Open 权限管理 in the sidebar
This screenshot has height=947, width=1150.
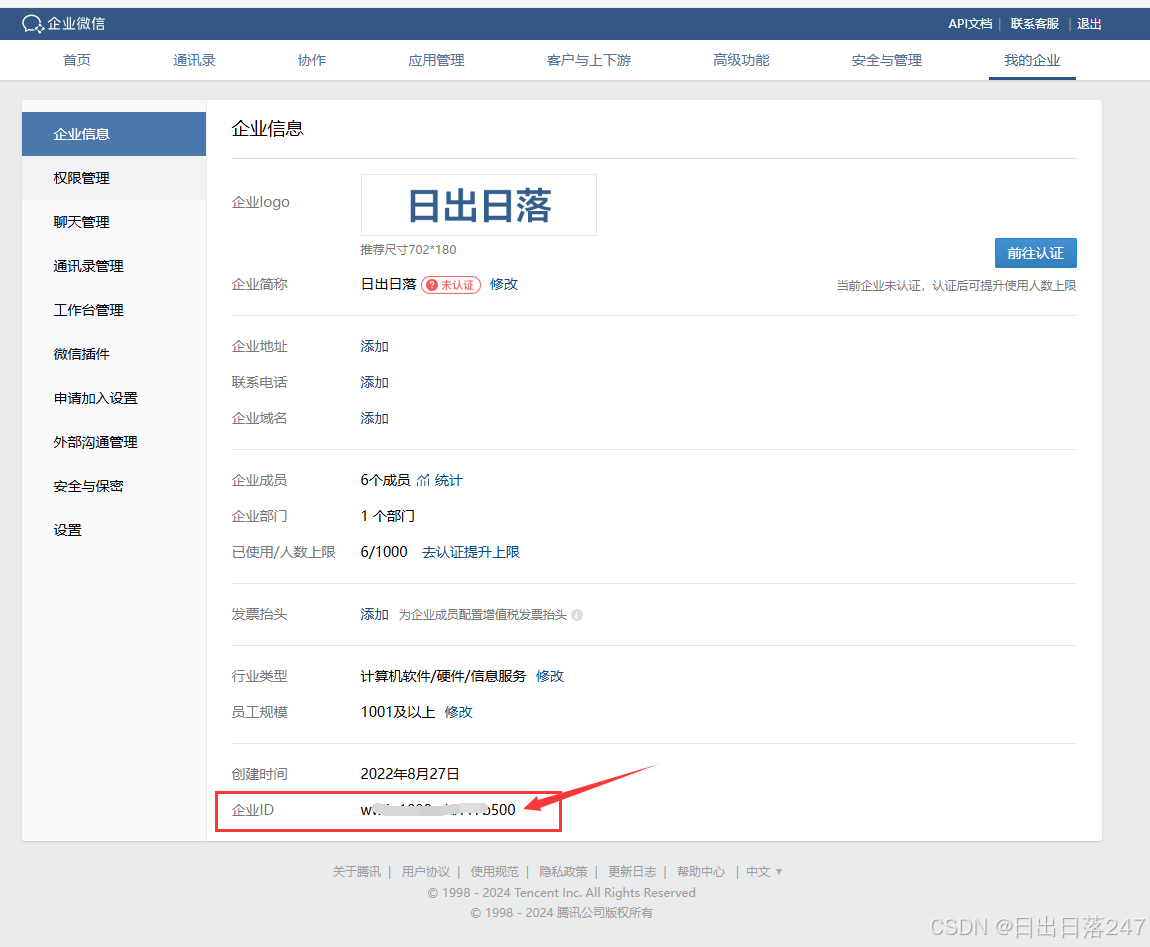114,178
